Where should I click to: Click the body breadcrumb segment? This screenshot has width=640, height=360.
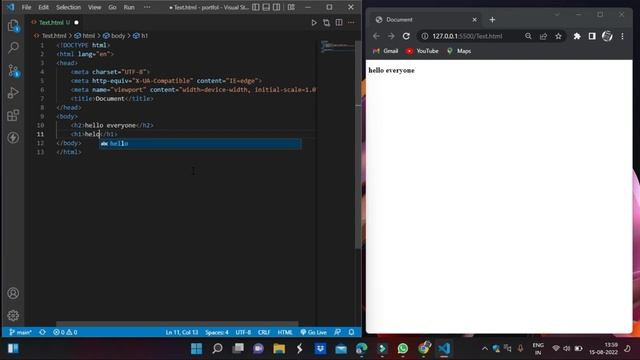pyautogui.click(x=114, y=36)
